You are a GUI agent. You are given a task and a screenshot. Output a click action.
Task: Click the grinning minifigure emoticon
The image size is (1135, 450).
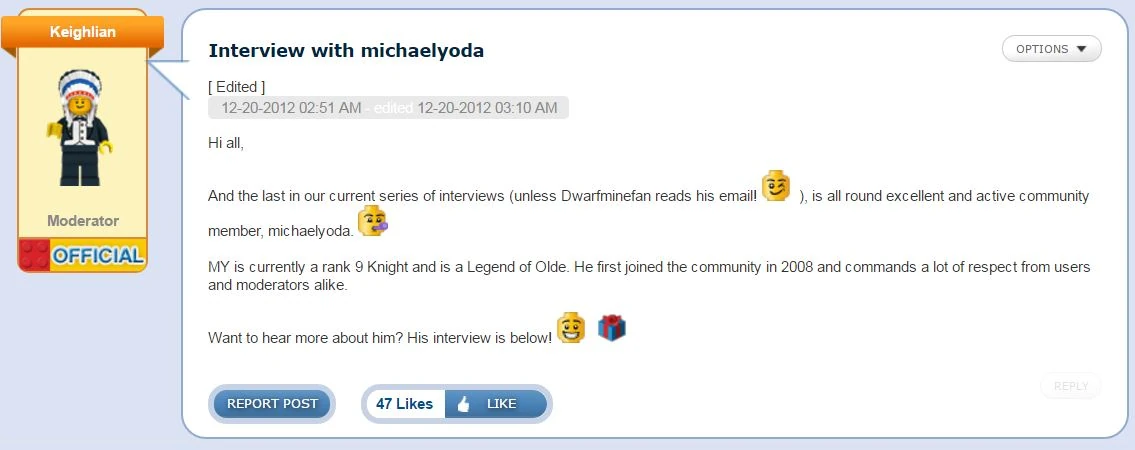click(x=571, y=328)
